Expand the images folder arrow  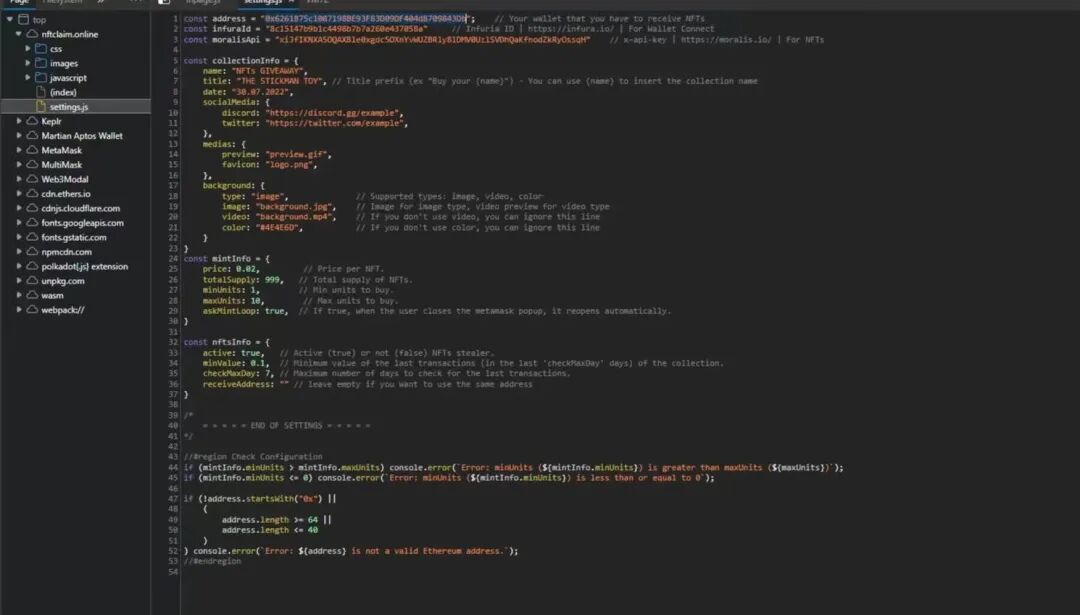[x=28, y=63]
